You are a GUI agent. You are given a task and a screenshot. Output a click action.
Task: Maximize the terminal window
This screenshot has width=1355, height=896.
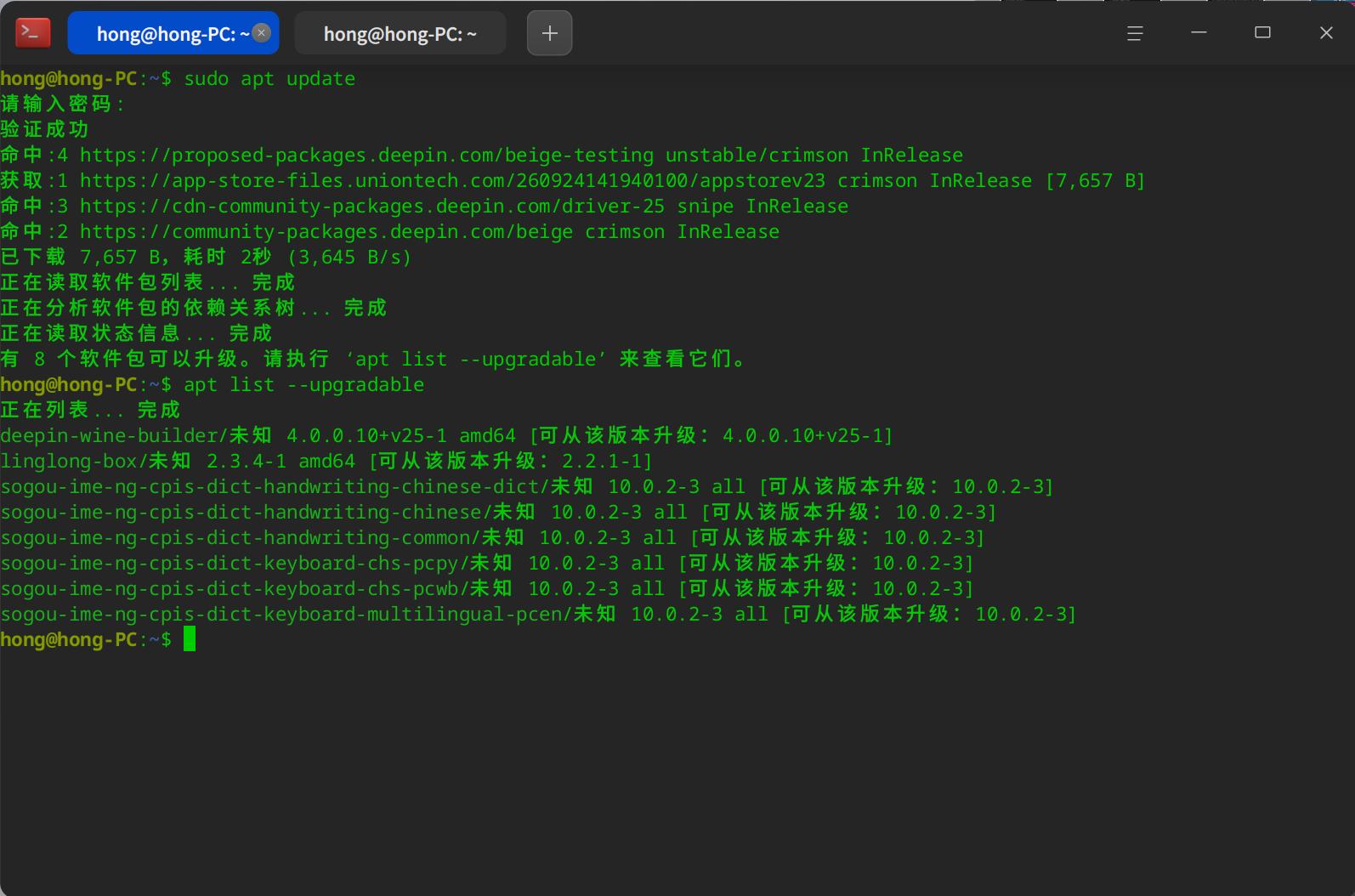1262,33
